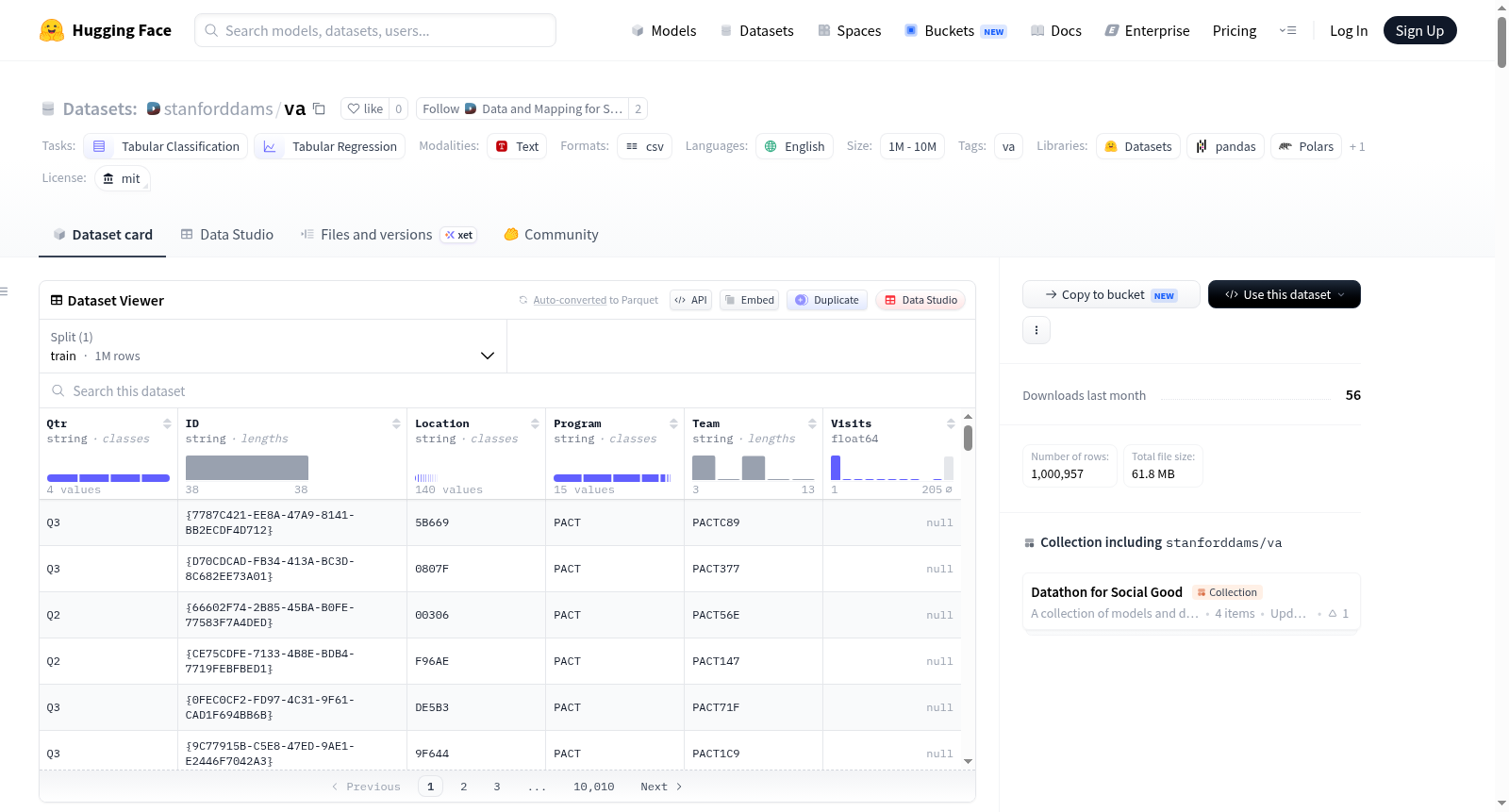Click the 1M - 10M size tag

912,146
